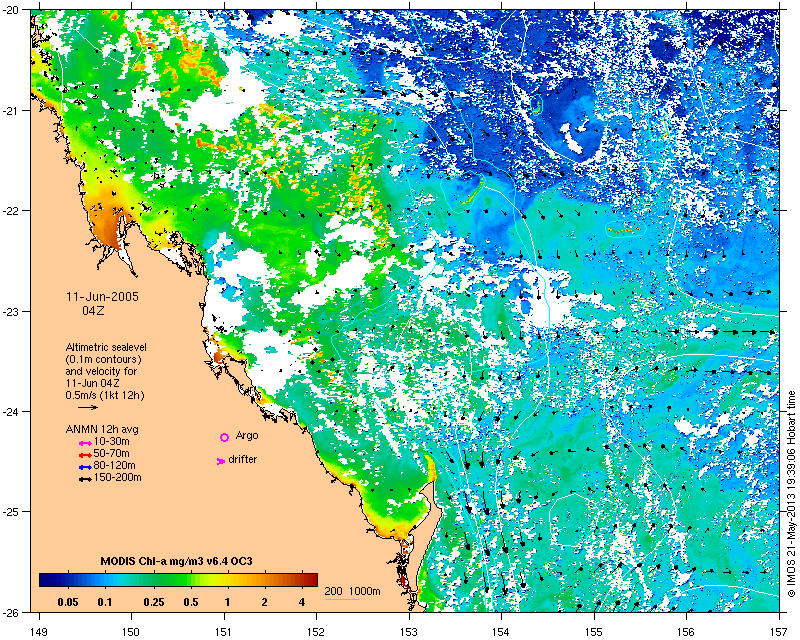Click the 50-70m depth label
This screenshot has width=800, height=640.
pyautogui.click(x=112, y=453)
